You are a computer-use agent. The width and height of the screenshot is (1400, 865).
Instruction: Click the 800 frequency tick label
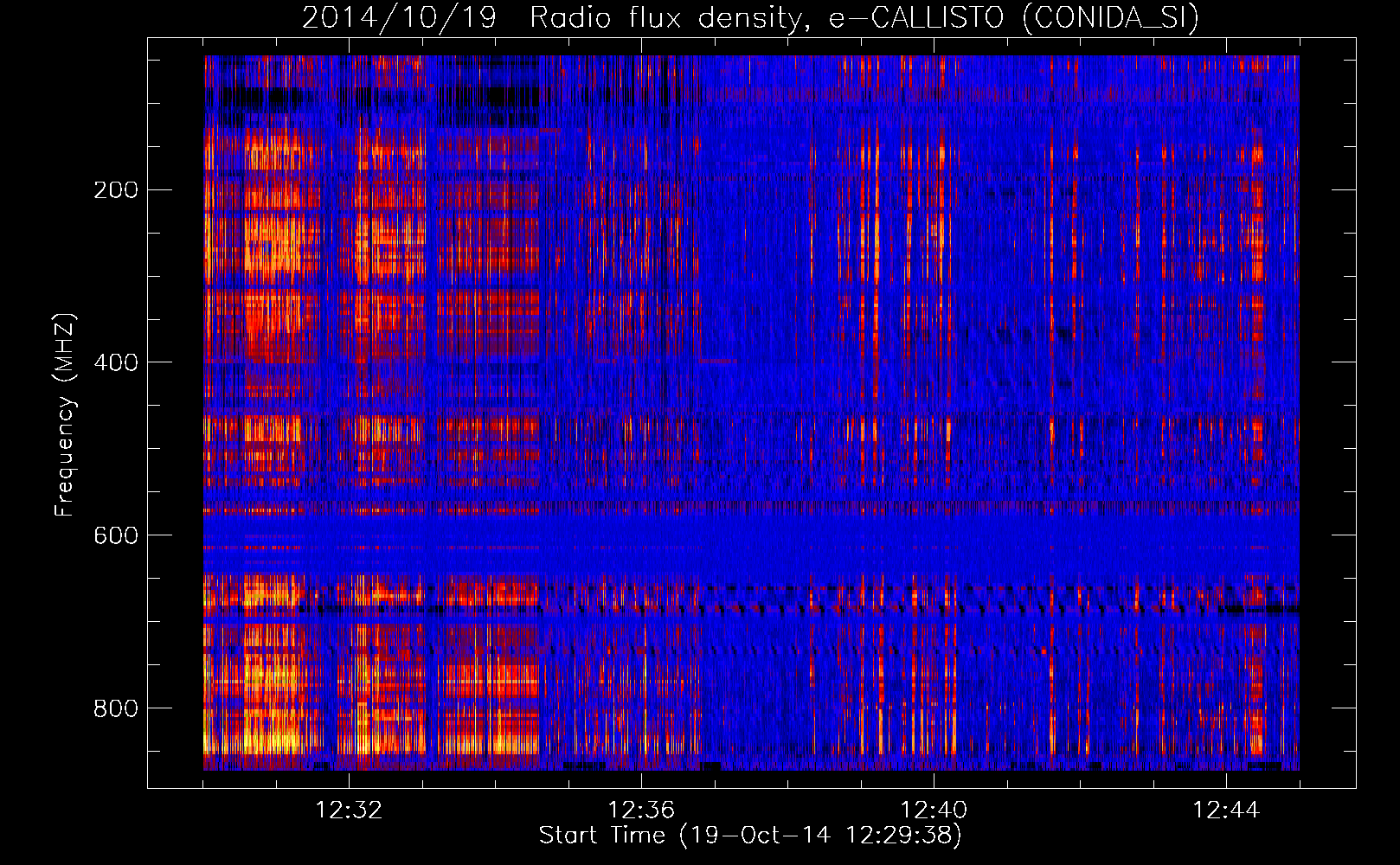[x=116, y=708]
